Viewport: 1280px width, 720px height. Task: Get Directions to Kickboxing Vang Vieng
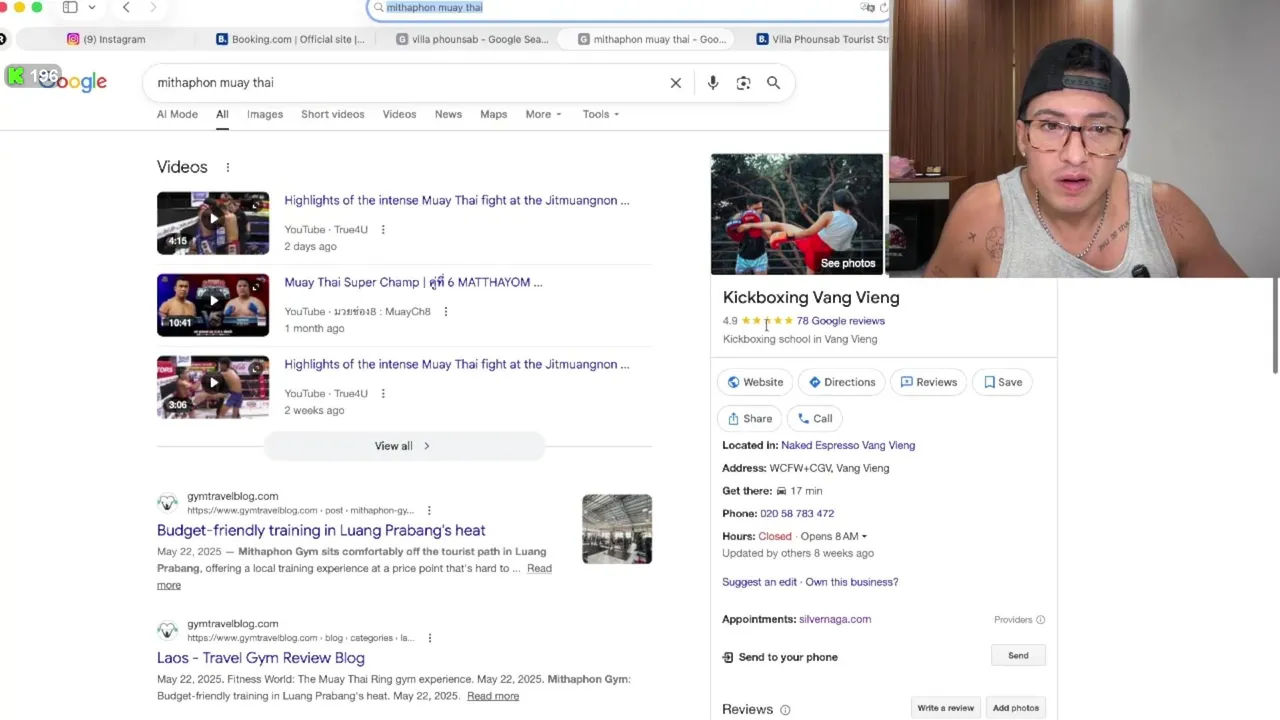click(842, 382)
